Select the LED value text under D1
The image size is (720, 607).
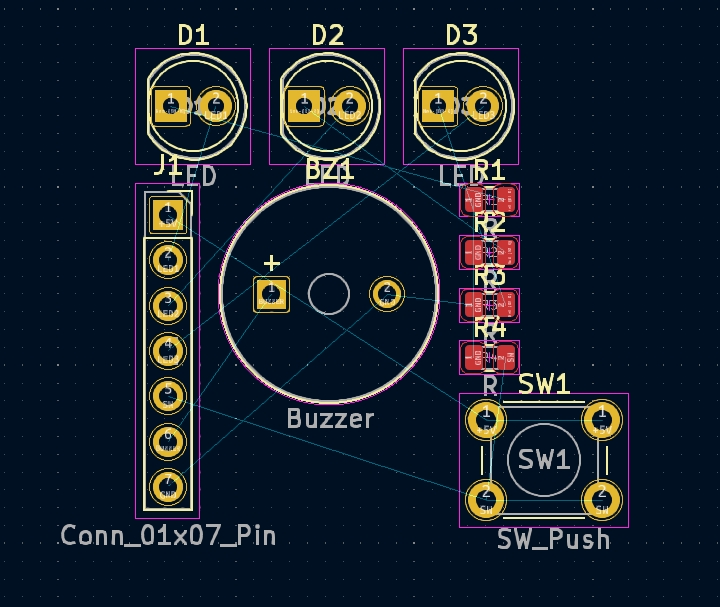pos(194,177)
